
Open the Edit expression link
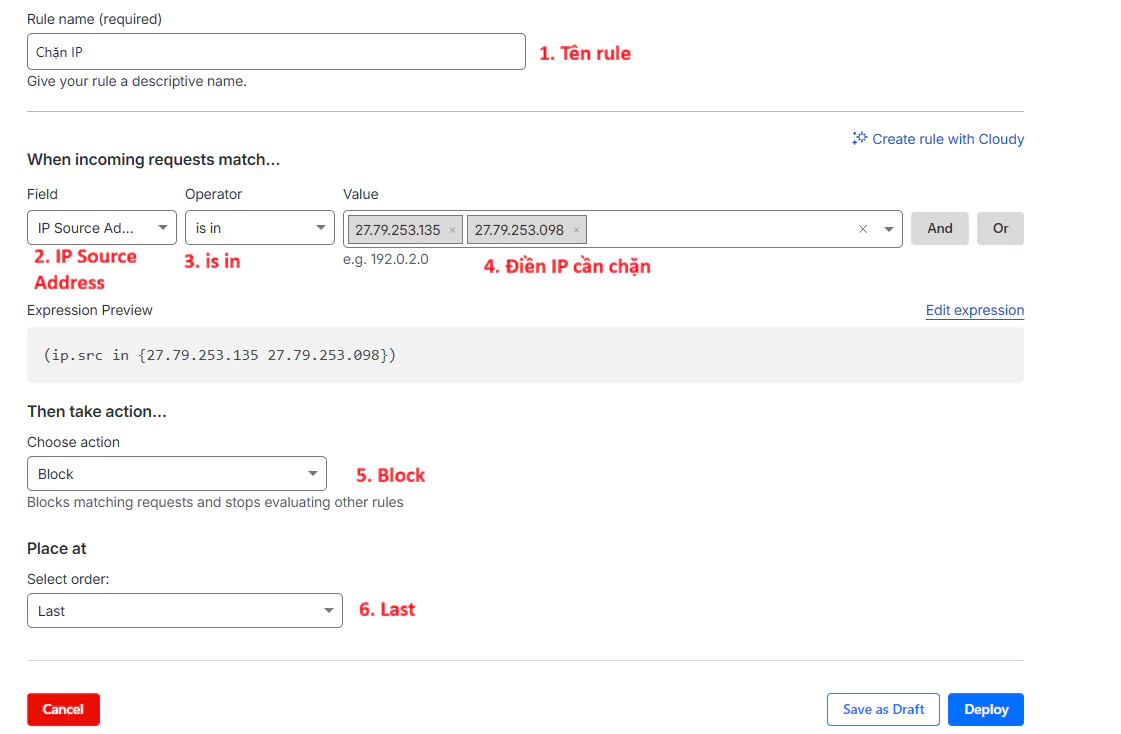coord(974,310)
